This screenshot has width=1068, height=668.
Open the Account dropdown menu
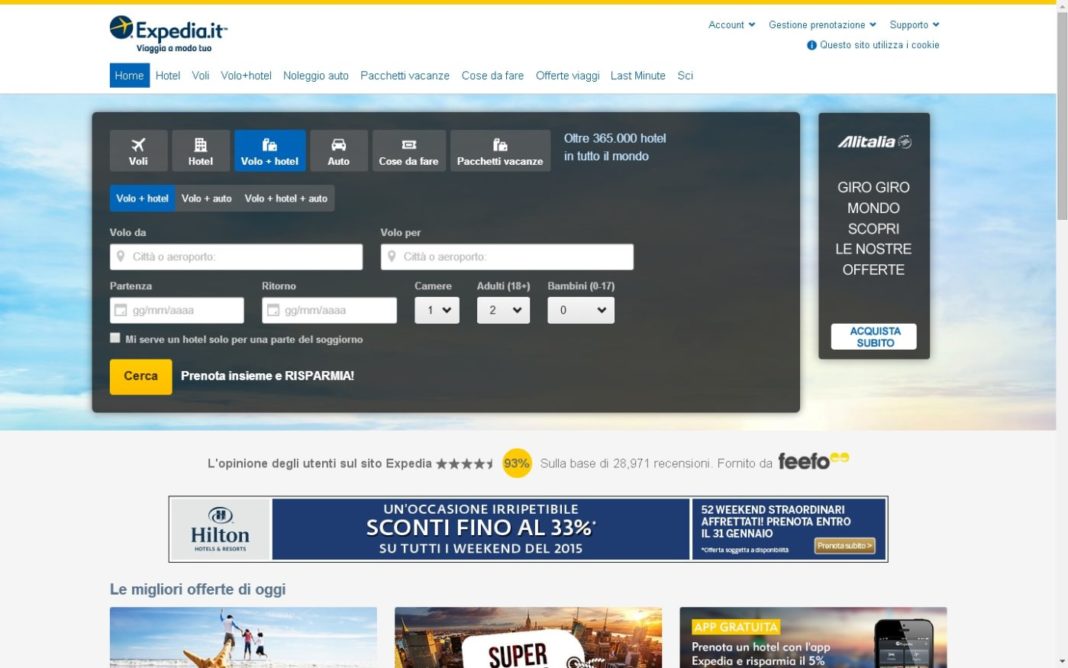pos(732,25)
